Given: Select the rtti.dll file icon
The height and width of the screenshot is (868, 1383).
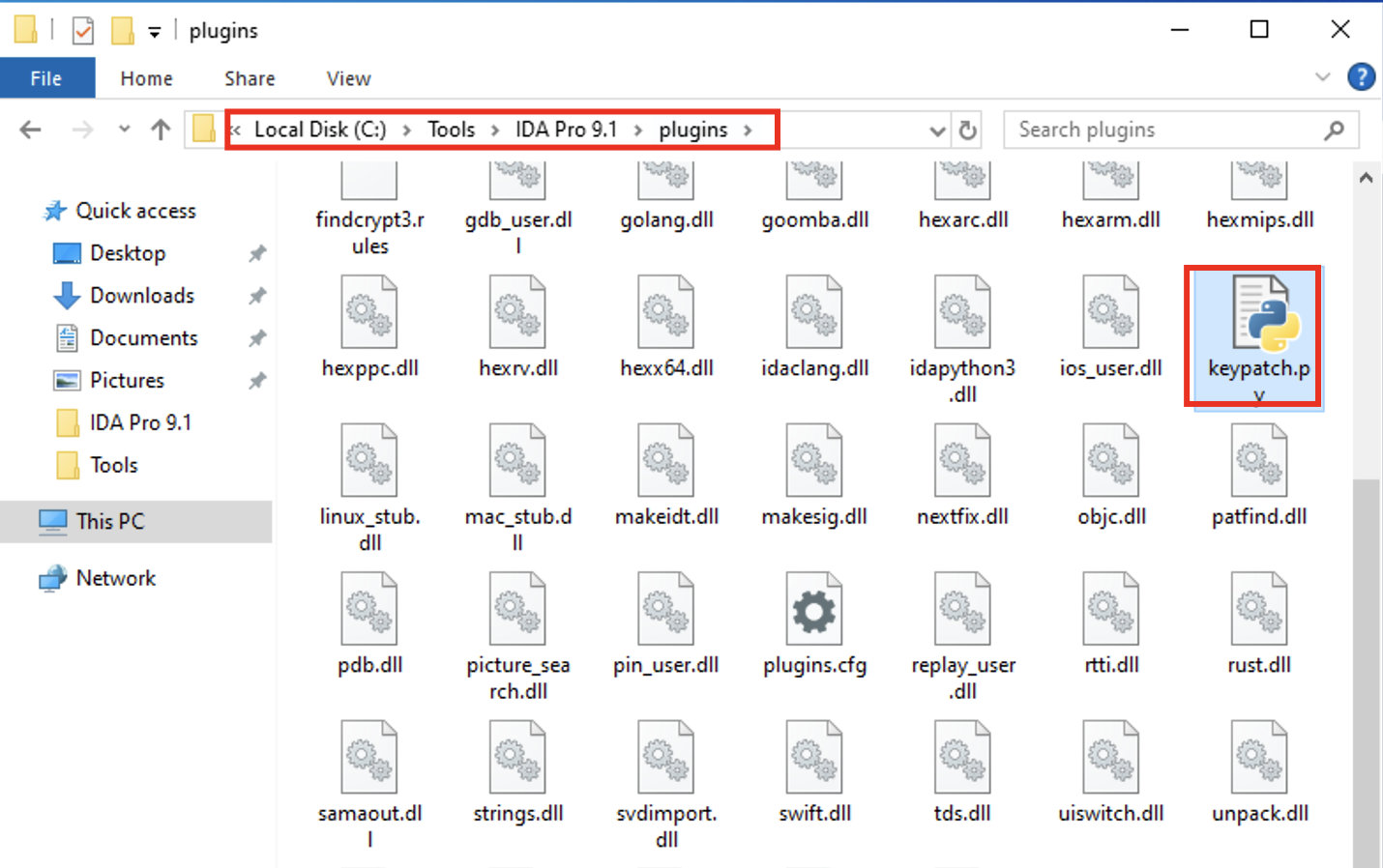Looking at the screenshot, I should 1110,609.
